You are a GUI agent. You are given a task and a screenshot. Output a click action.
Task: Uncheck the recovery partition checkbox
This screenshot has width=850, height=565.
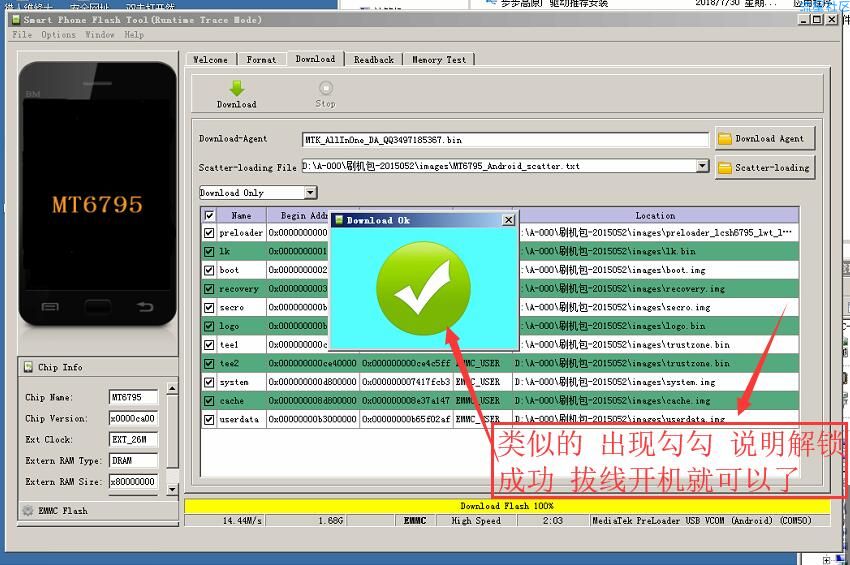(x=209, y=289)
